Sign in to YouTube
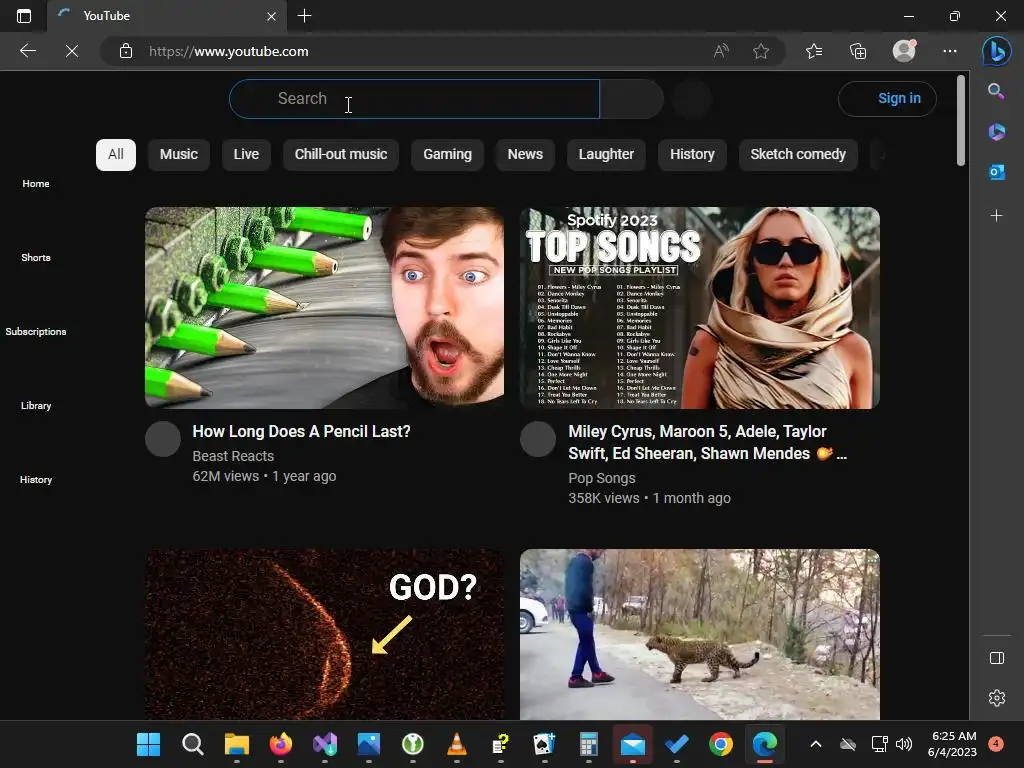Viewport: 1024px width, 768px height. tap(888, 99)
